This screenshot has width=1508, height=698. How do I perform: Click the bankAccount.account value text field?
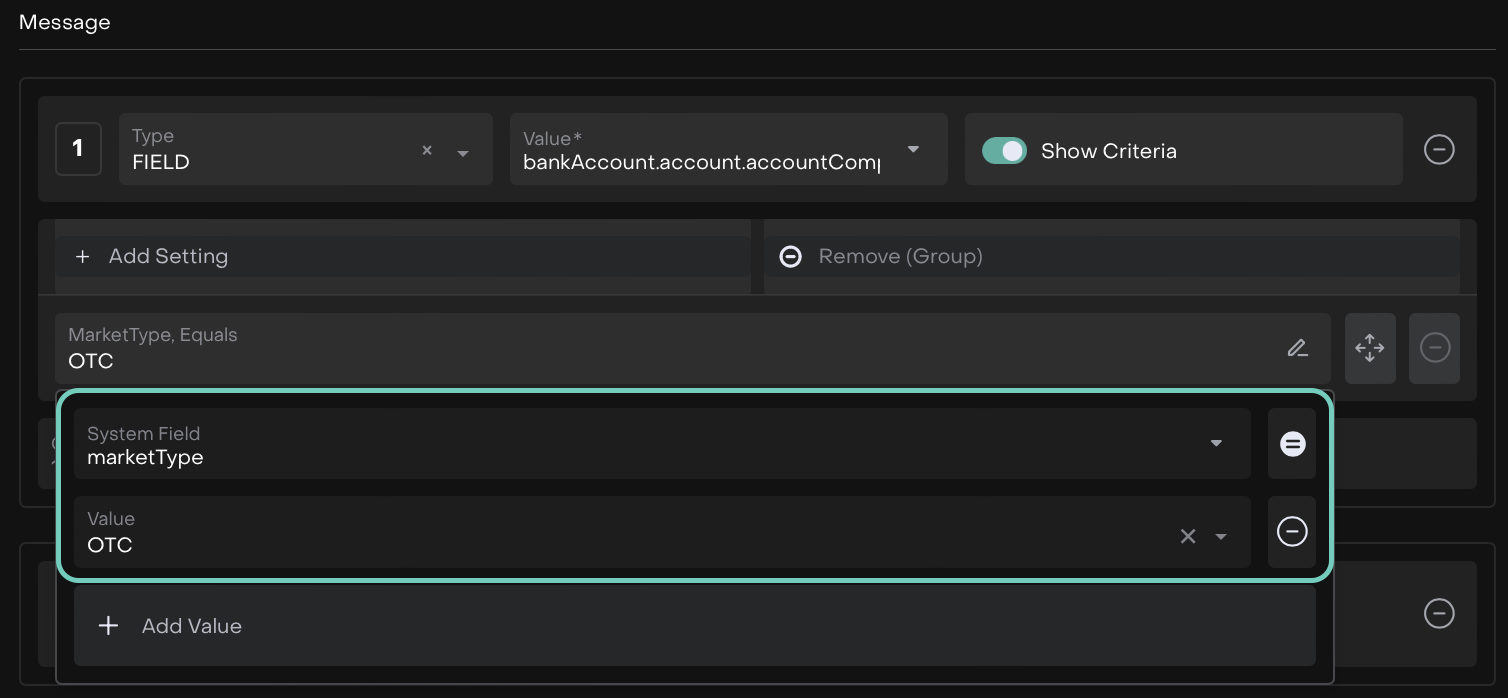click(x=700, y=162)
